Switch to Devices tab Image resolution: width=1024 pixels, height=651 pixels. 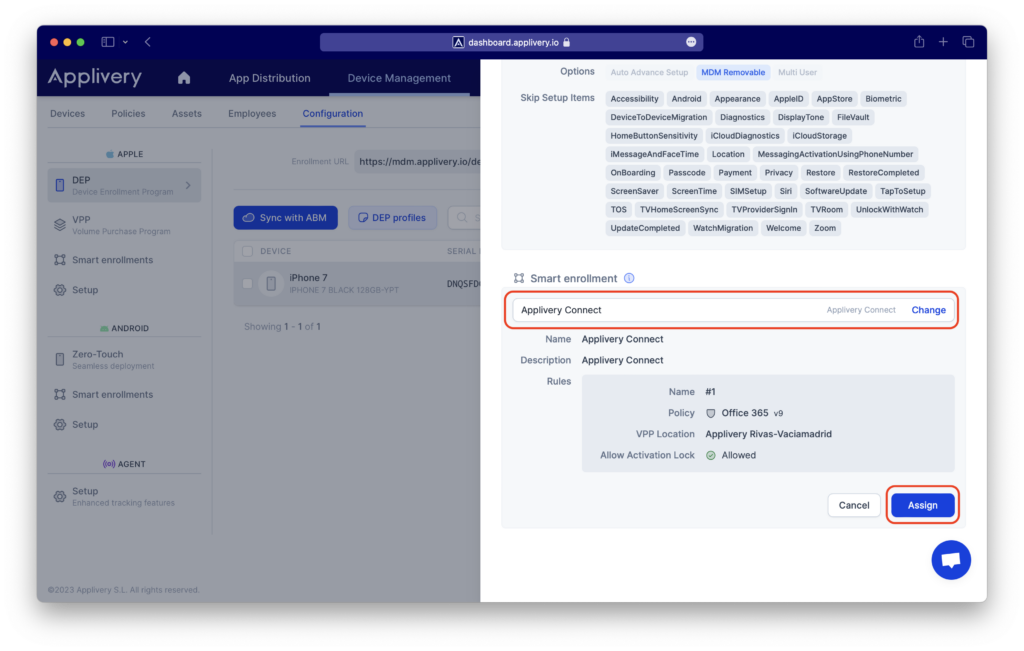click(67, 113)
